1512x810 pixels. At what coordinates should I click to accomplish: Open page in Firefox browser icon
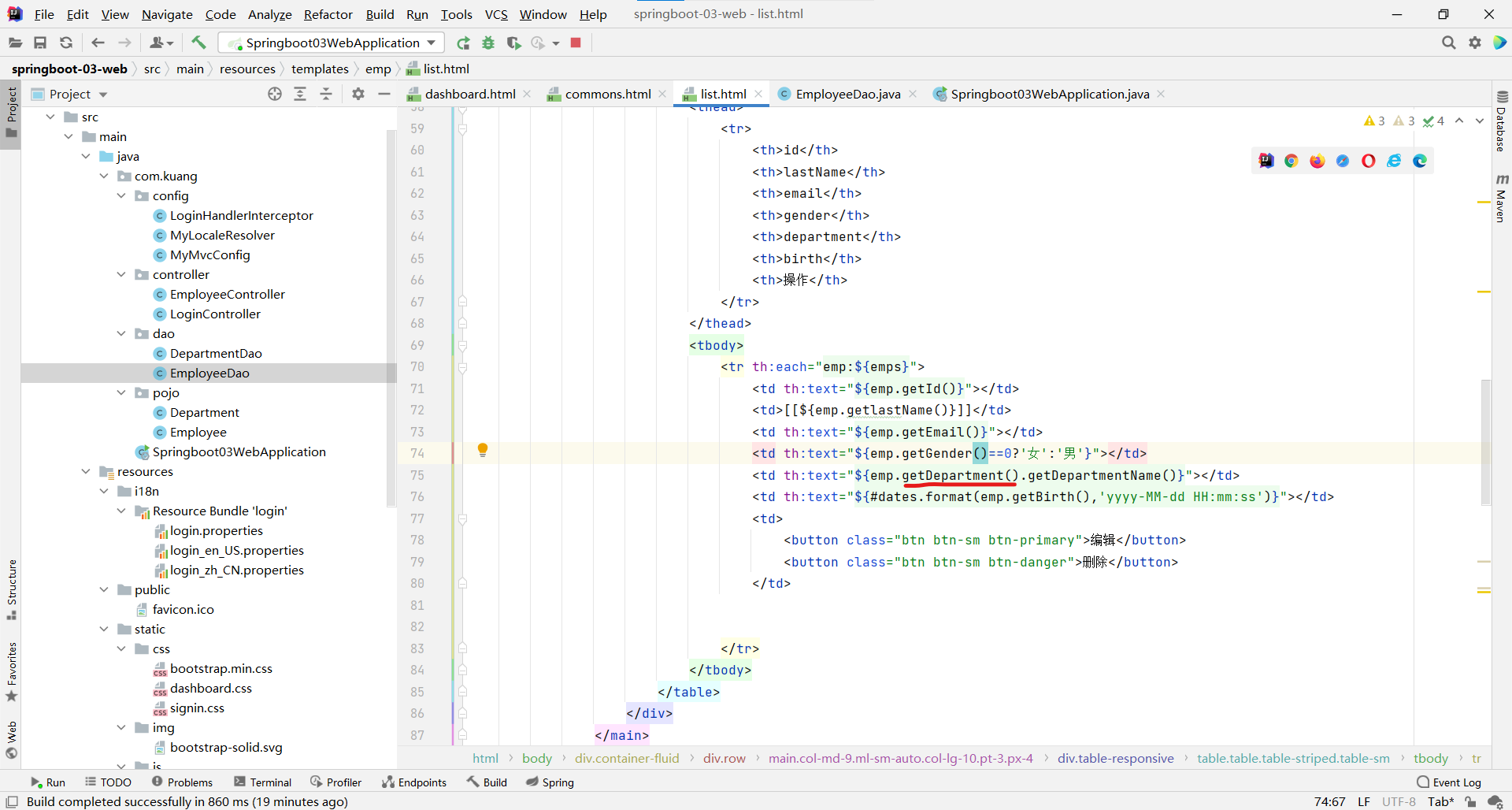(x=1317, y=161)
